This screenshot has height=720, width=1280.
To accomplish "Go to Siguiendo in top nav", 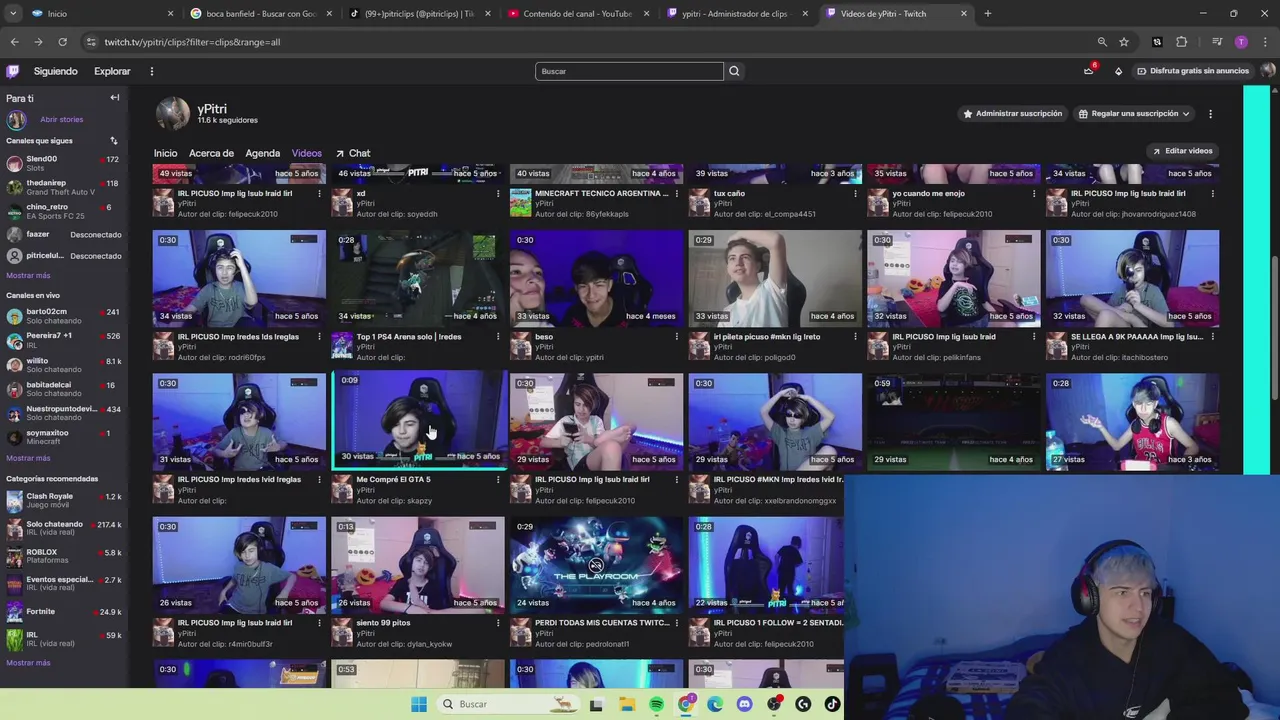I will click(x=55, y=71).
